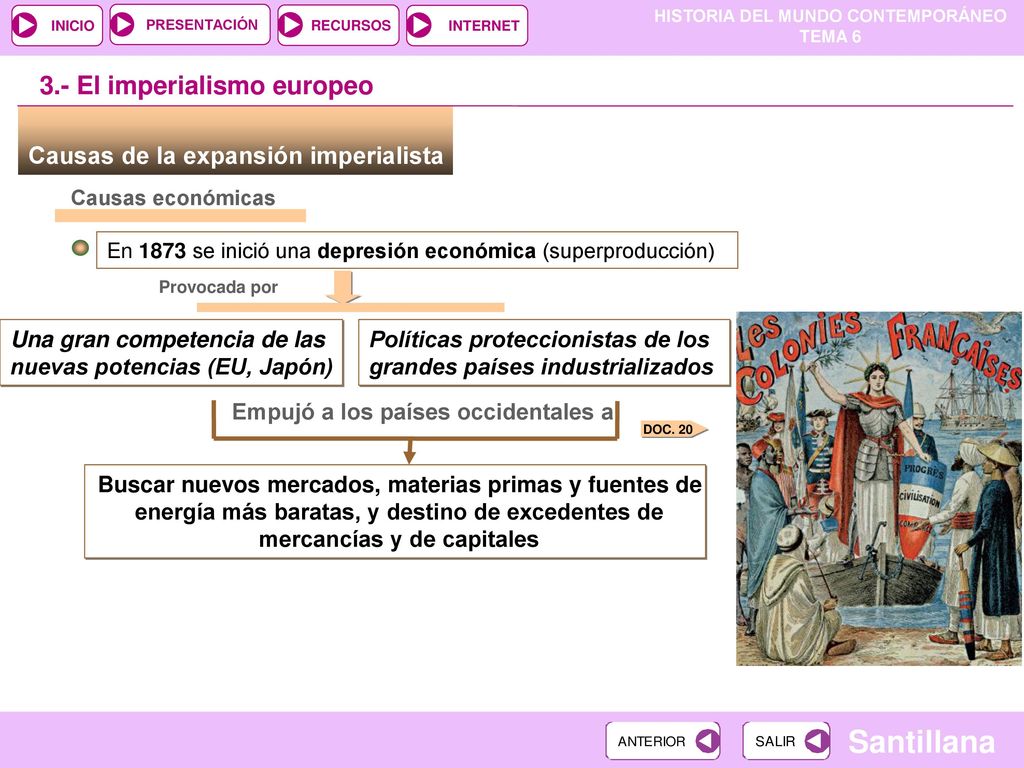The image size is (1024, 768).
Task: Click the 'HISTORIA DEL MUNDO CONTEMPORÁNEO' header text
Action: pyautogui.click(x=830, y=16)
